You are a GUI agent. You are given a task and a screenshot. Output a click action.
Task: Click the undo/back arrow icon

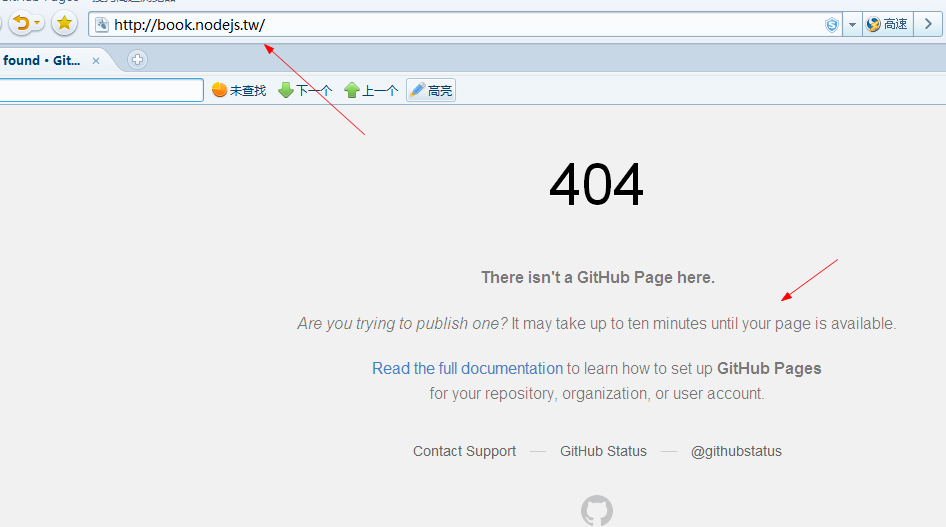pyautogui.click(x=22, y=24)
